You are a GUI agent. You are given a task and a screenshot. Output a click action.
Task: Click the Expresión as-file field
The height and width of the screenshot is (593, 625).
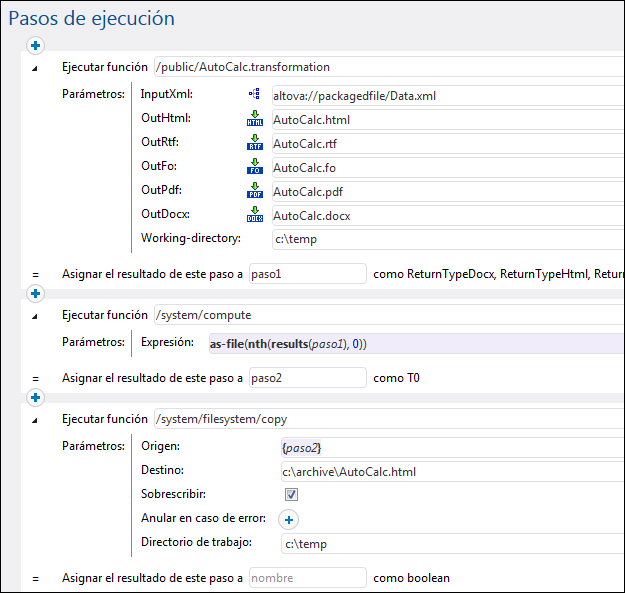(x=408, y=344)
